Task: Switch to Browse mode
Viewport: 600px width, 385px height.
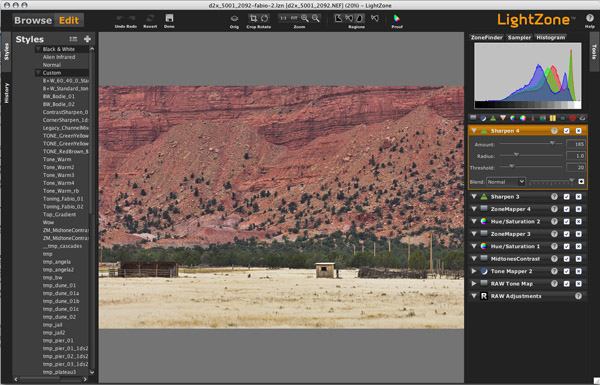Action: coord(33,20)
